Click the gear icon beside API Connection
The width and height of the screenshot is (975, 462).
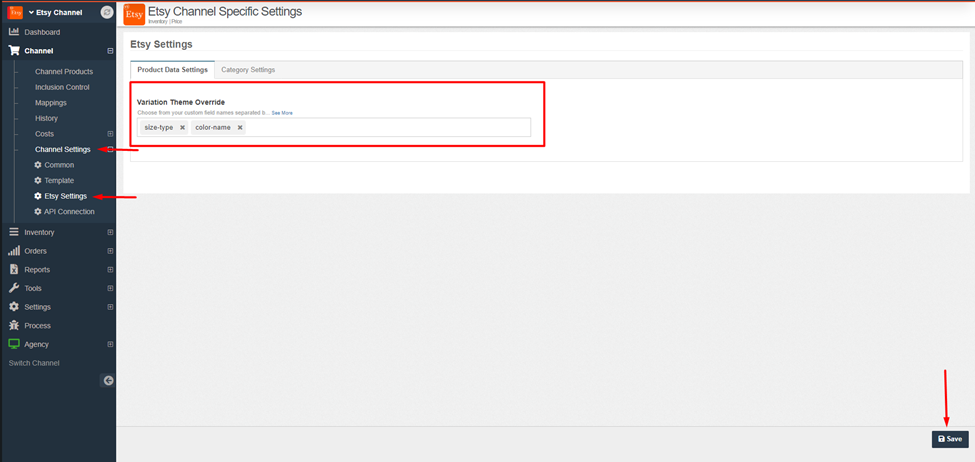click(x=38, y=211)
